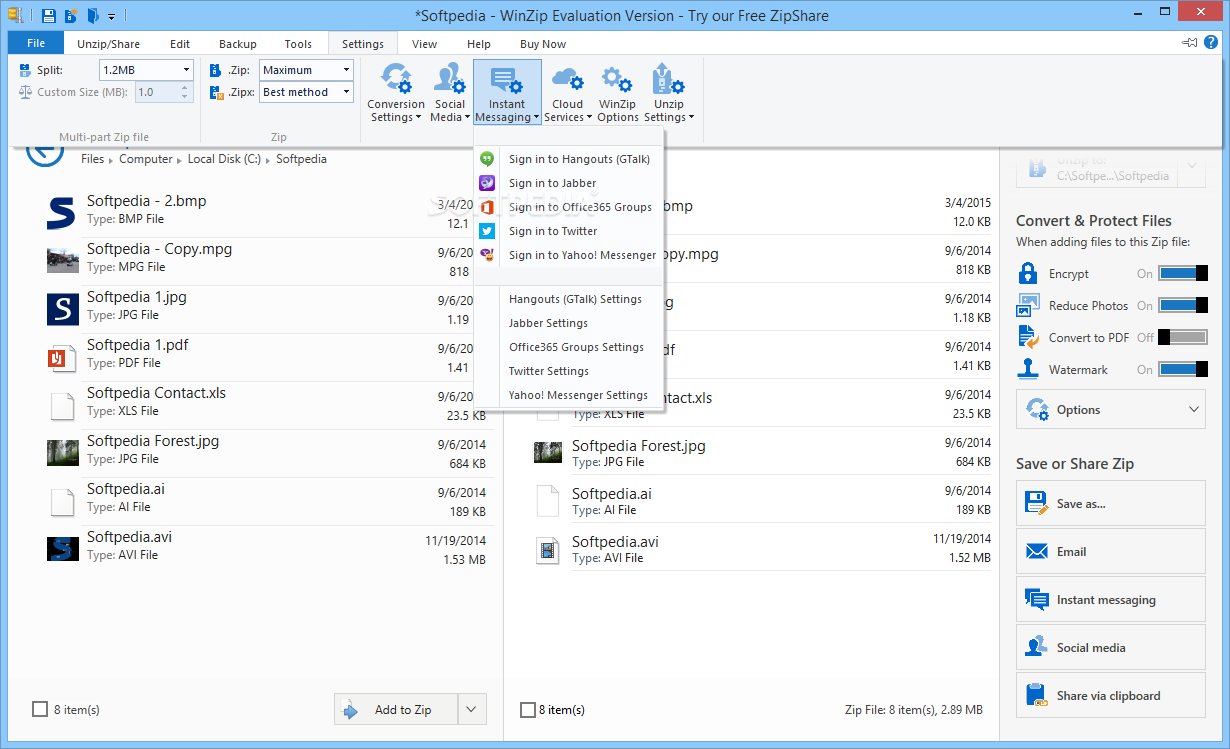Click Computer in the breadcrumb path

[146, 159]
